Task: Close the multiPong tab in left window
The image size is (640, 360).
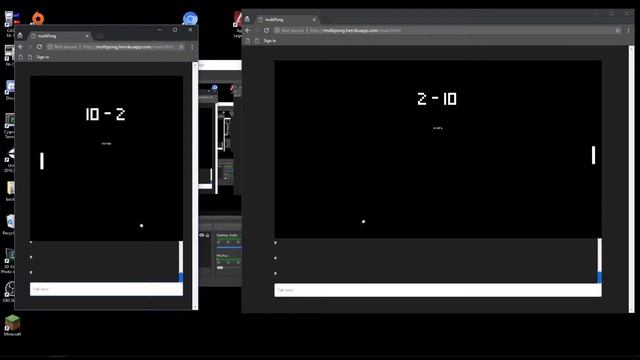Action: tap(87, 36)
